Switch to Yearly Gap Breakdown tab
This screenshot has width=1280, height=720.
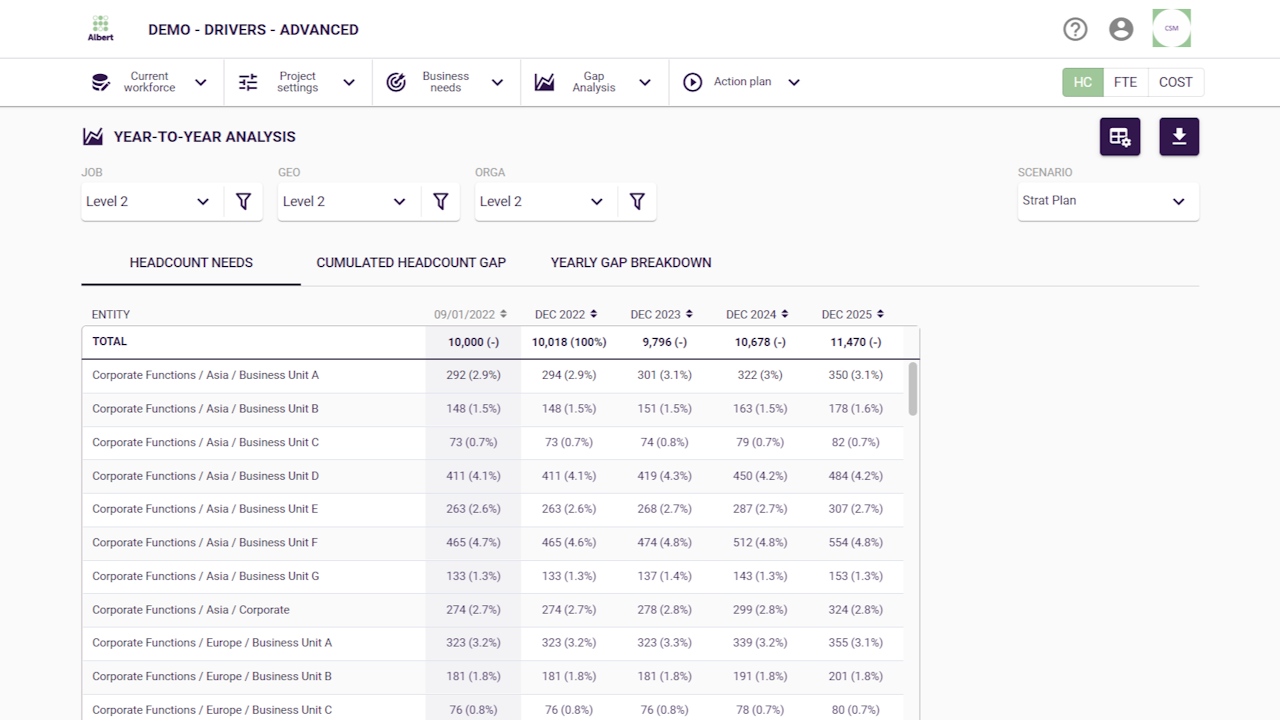(631, 263)
